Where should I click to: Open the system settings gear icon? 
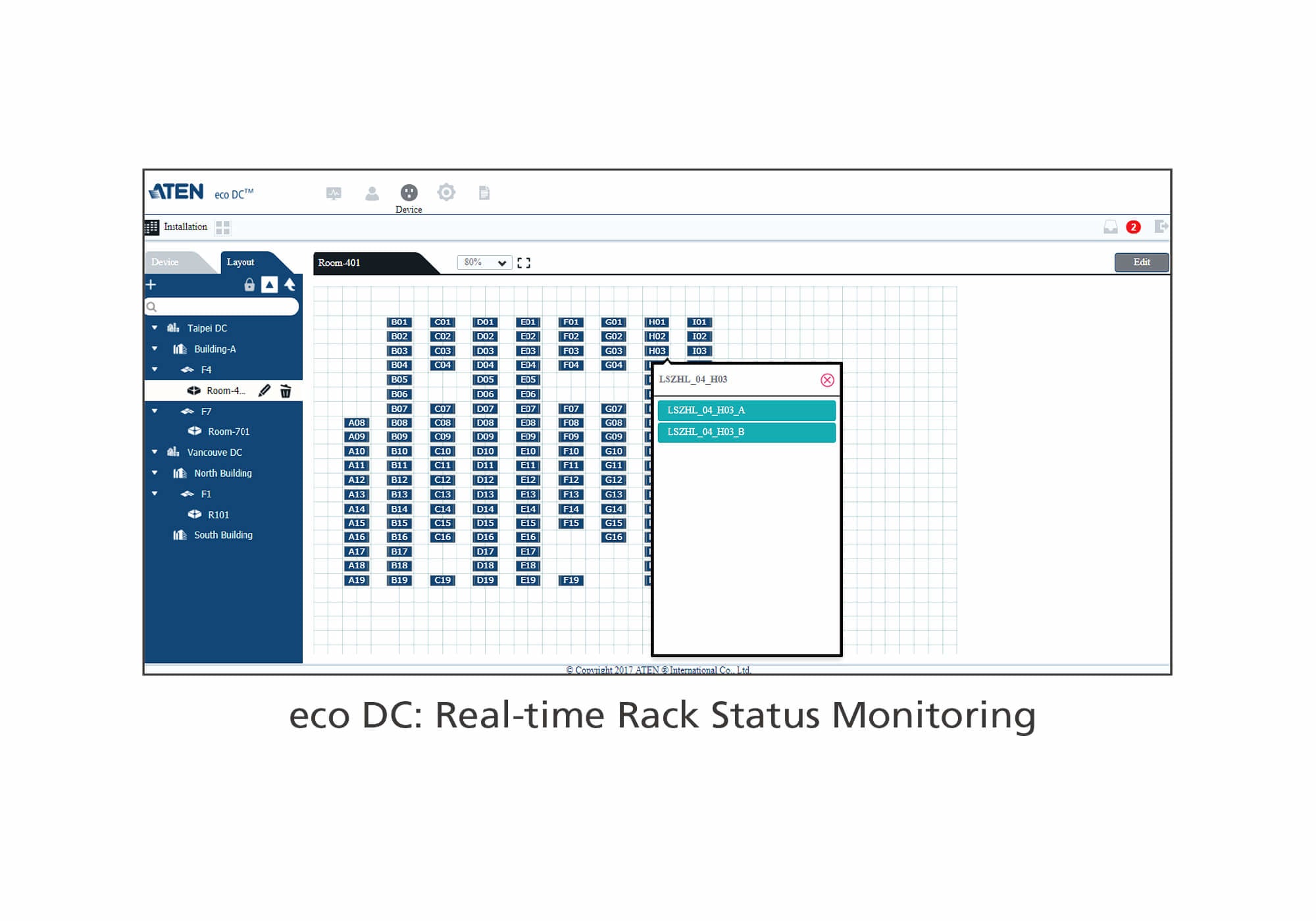[x=446, y=193]
